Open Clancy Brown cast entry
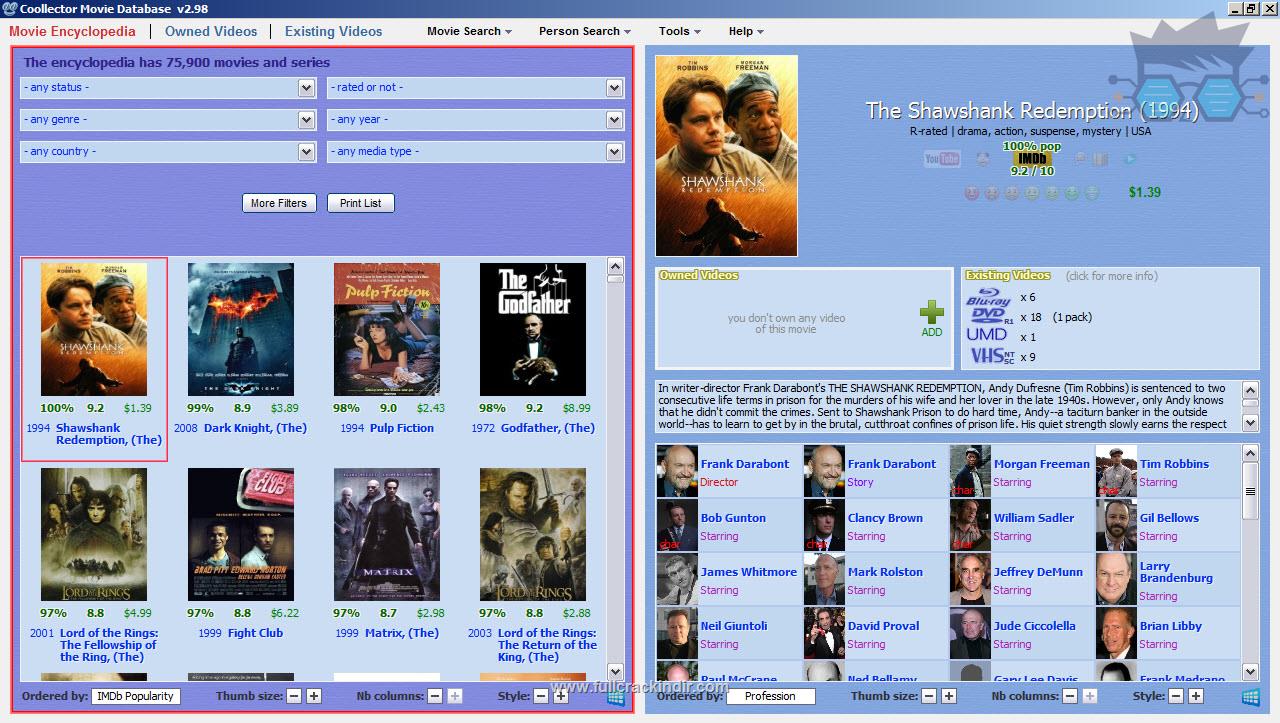 pyautogui.click(x=874, y=526)
